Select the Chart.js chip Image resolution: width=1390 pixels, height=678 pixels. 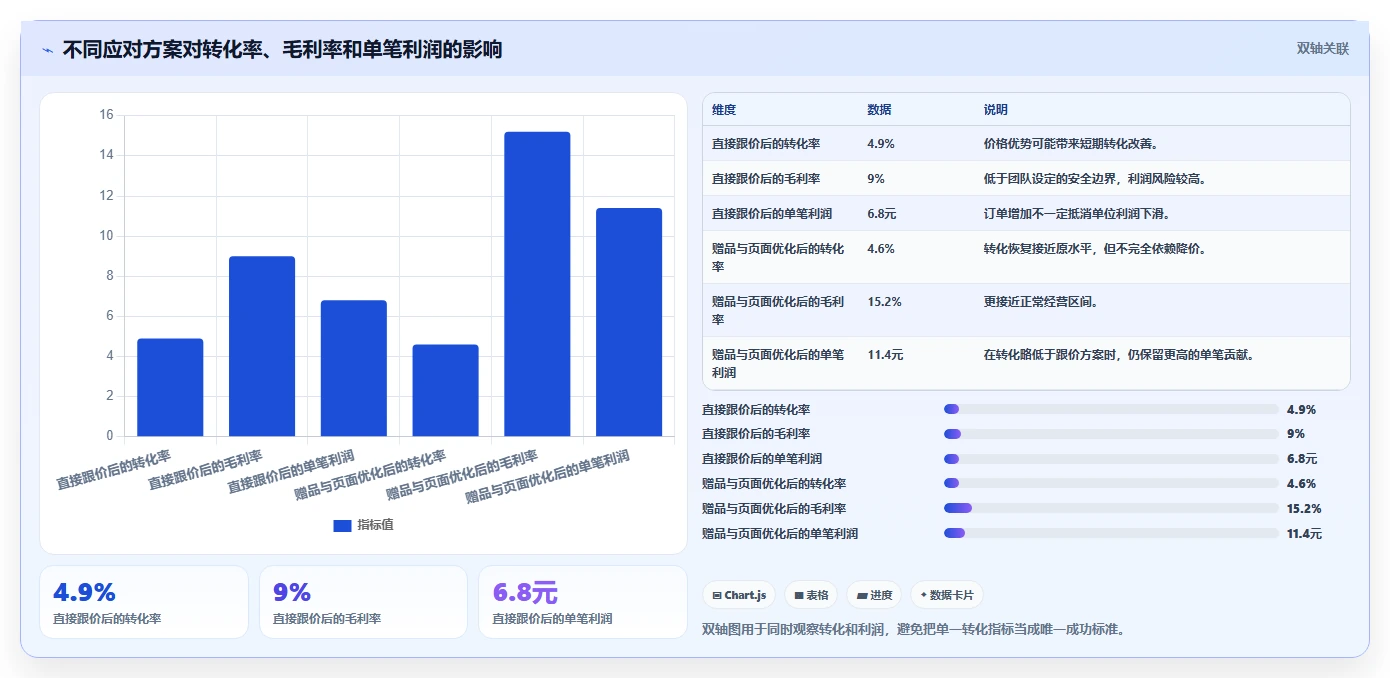point(739,595)
